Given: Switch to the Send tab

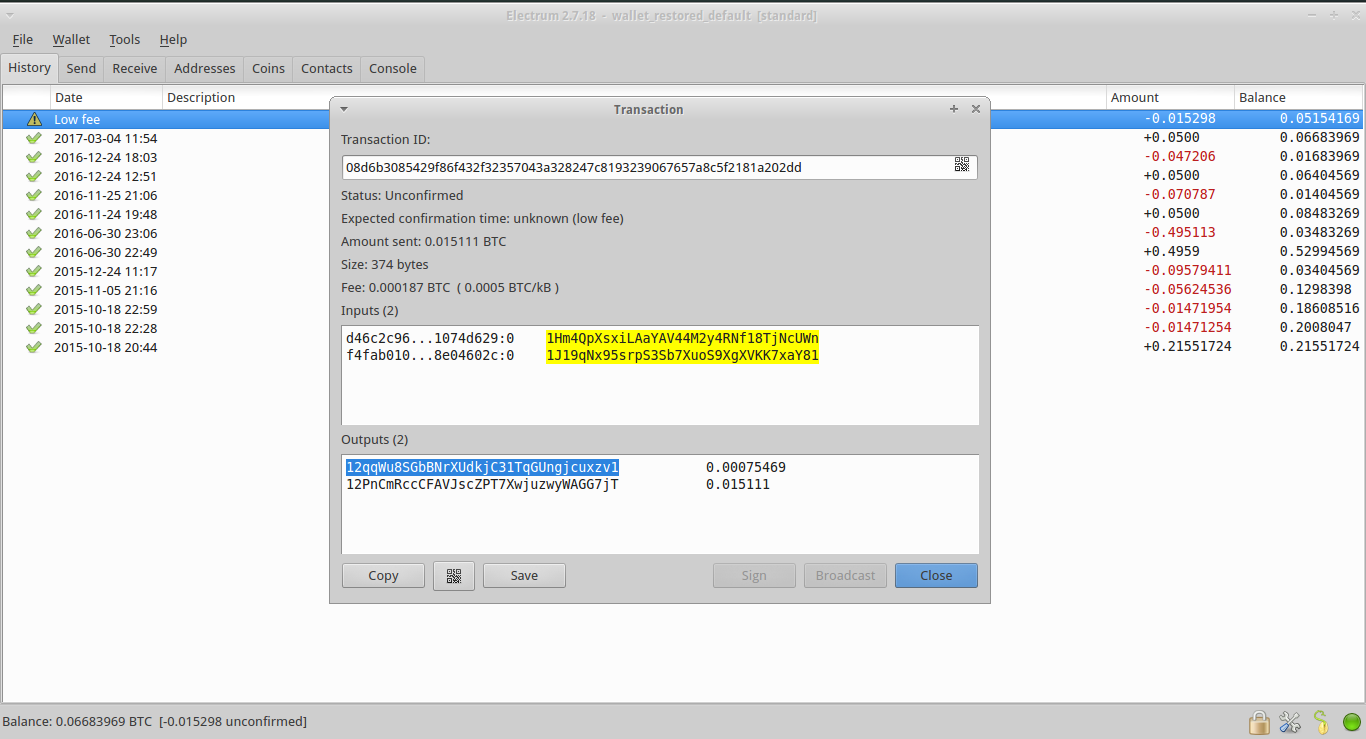Looking at the screenshot, I should click(81, 68).
